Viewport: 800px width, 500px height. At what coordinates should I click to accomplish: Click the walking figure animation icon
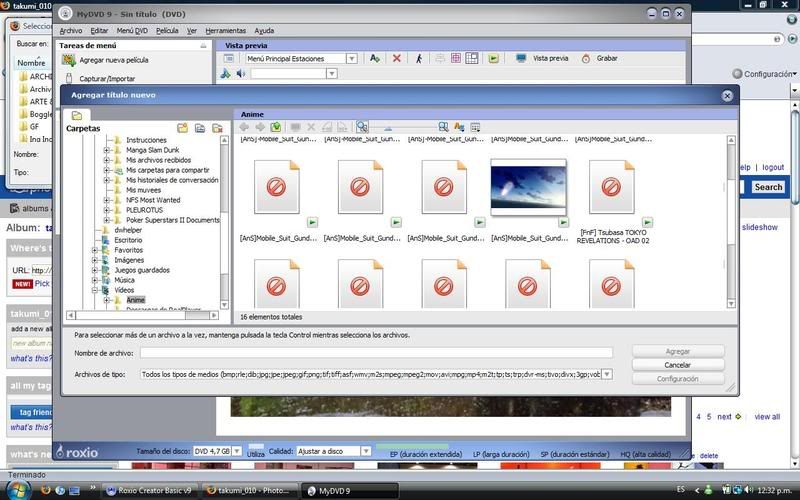point(419,59)
